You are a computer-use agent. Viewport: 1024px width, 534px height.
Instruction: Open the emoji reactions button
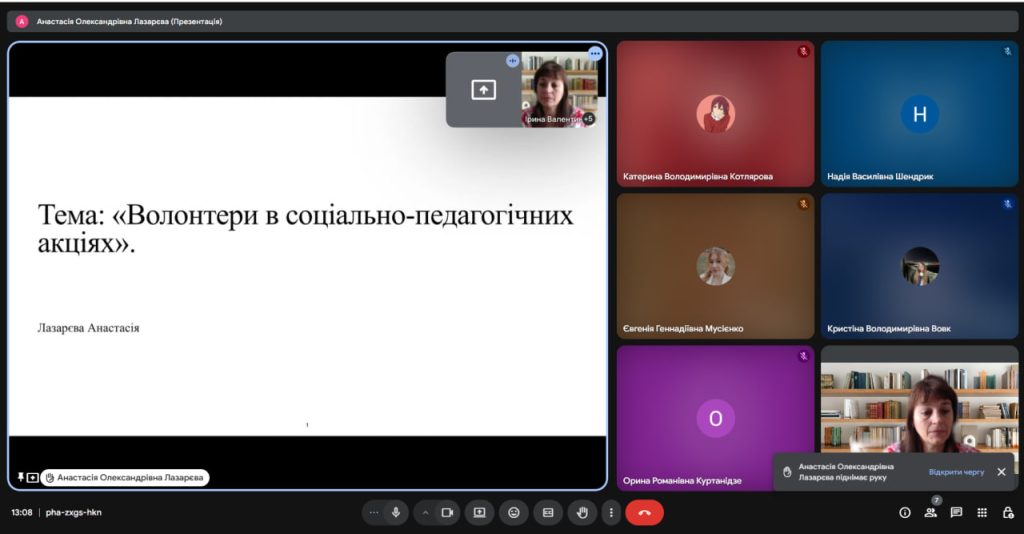(x=513, y=512)
